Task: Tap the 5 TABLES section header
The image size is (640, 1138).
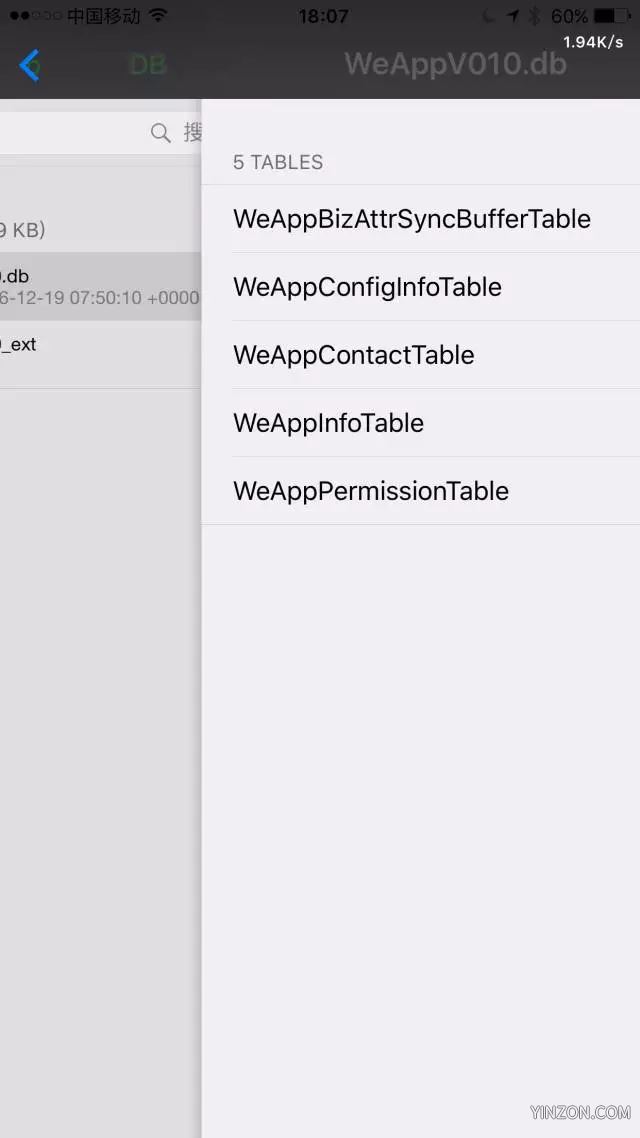Action: [278, 162]
